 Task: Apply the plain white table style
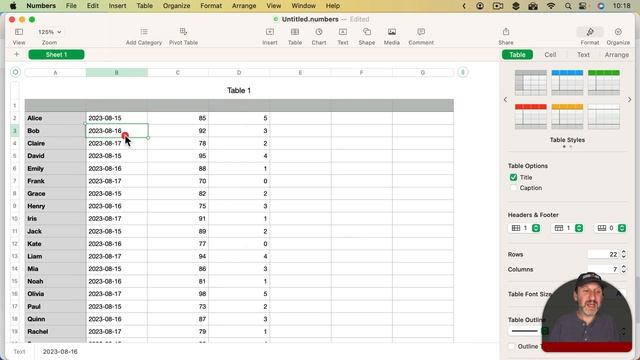[x=604, y=116]
